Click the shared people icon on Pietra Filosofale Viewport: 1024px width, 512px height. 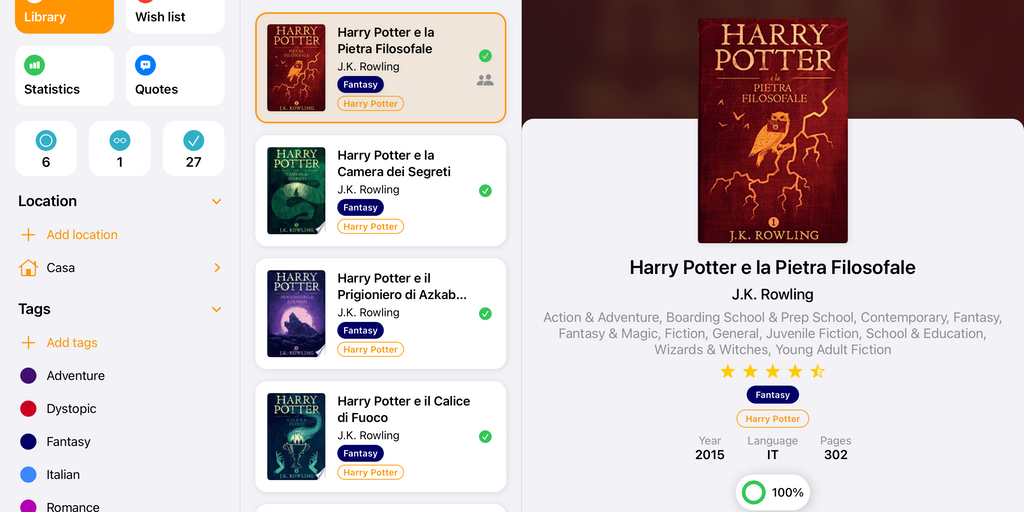coord(485,80)
